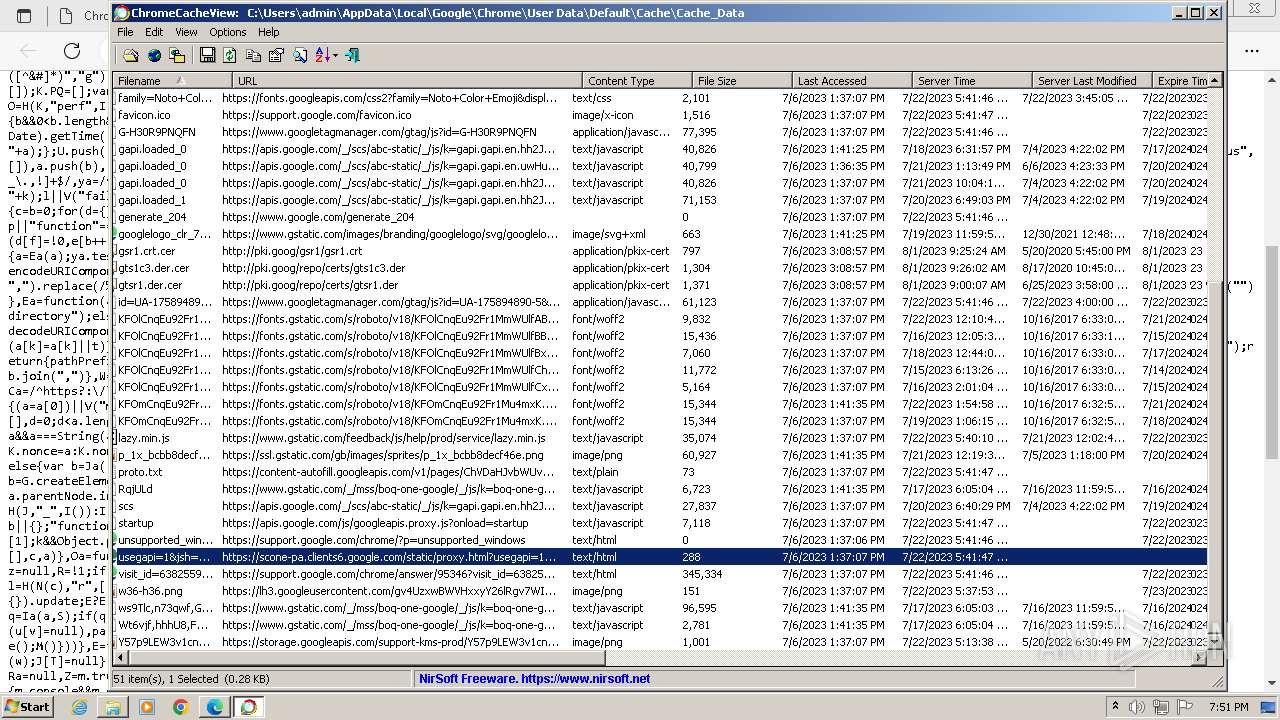Select the startup row

click(660, 523)
